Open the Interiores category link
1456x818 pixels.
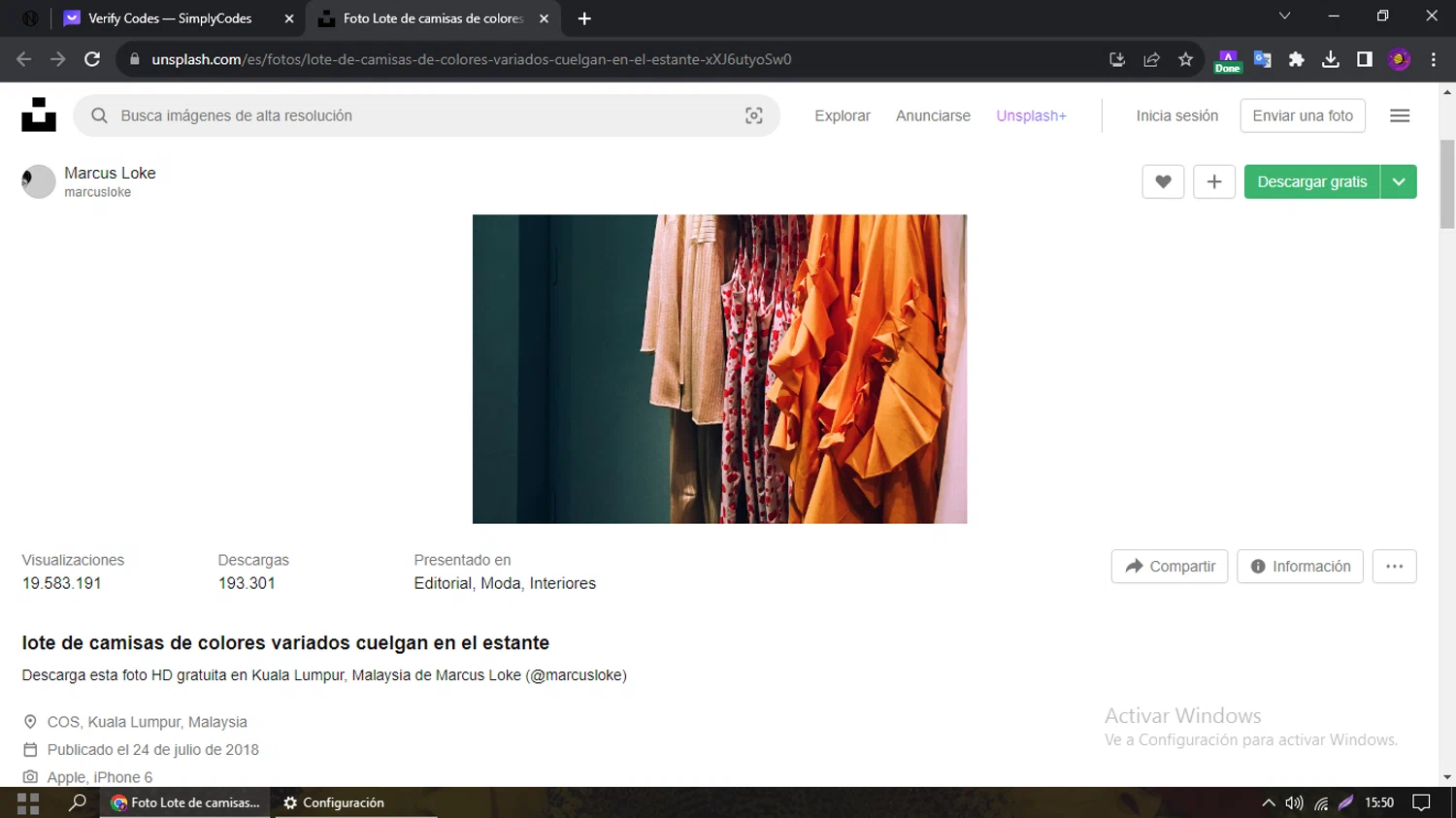pos(563,583)
